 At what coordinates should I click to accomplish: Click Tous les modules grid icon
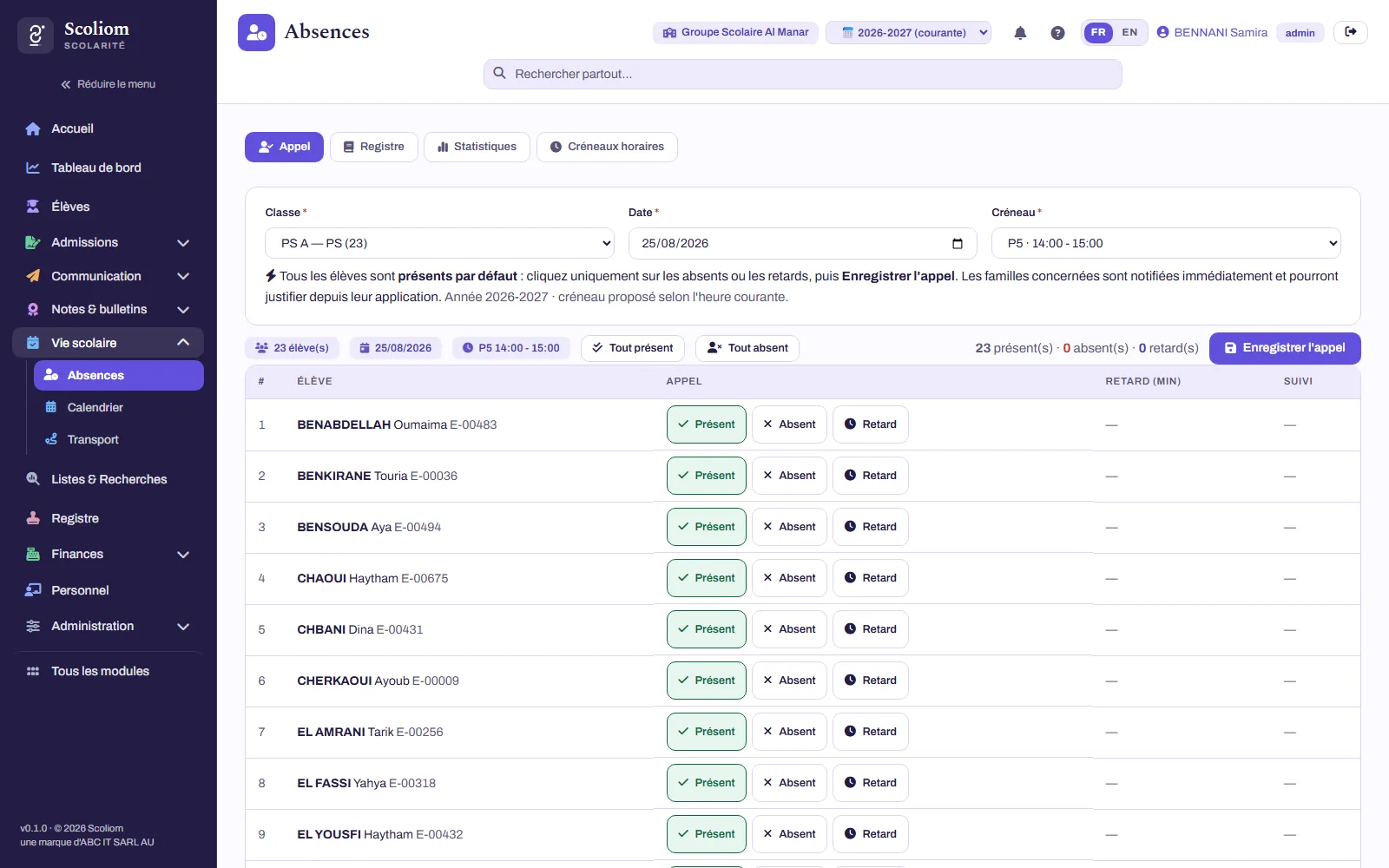[x=33, y=671]
